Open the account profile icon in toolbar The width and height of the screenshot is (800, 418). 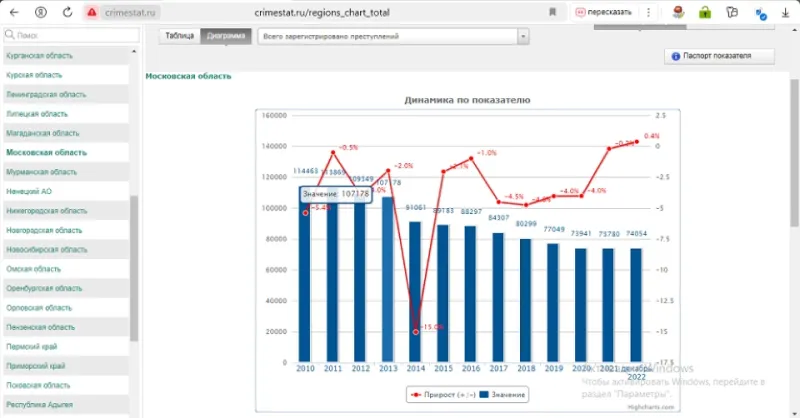click(41, 12)
